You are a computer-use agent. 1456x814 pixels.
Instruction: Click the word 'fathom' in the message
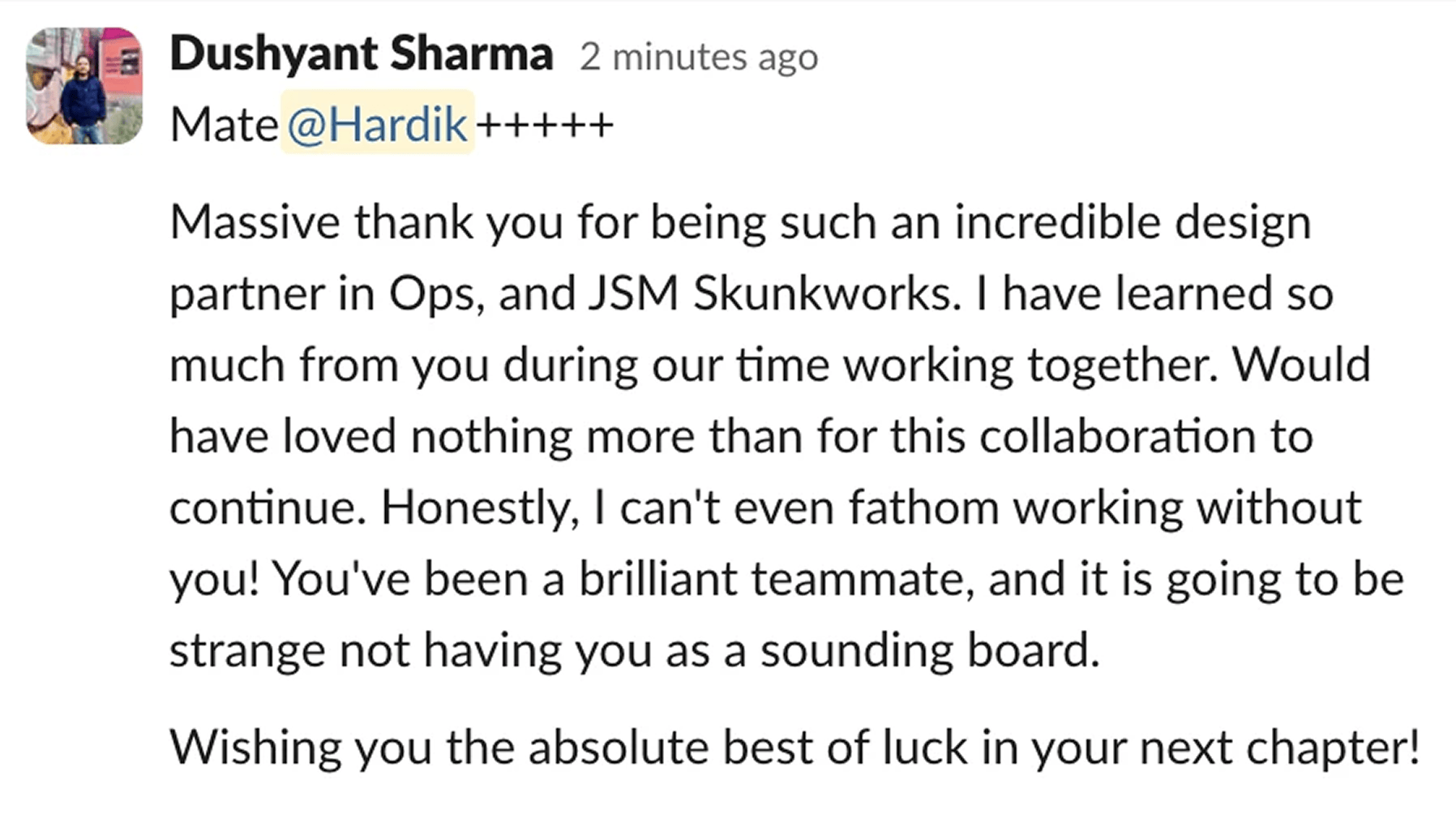[x=923, y=508]
